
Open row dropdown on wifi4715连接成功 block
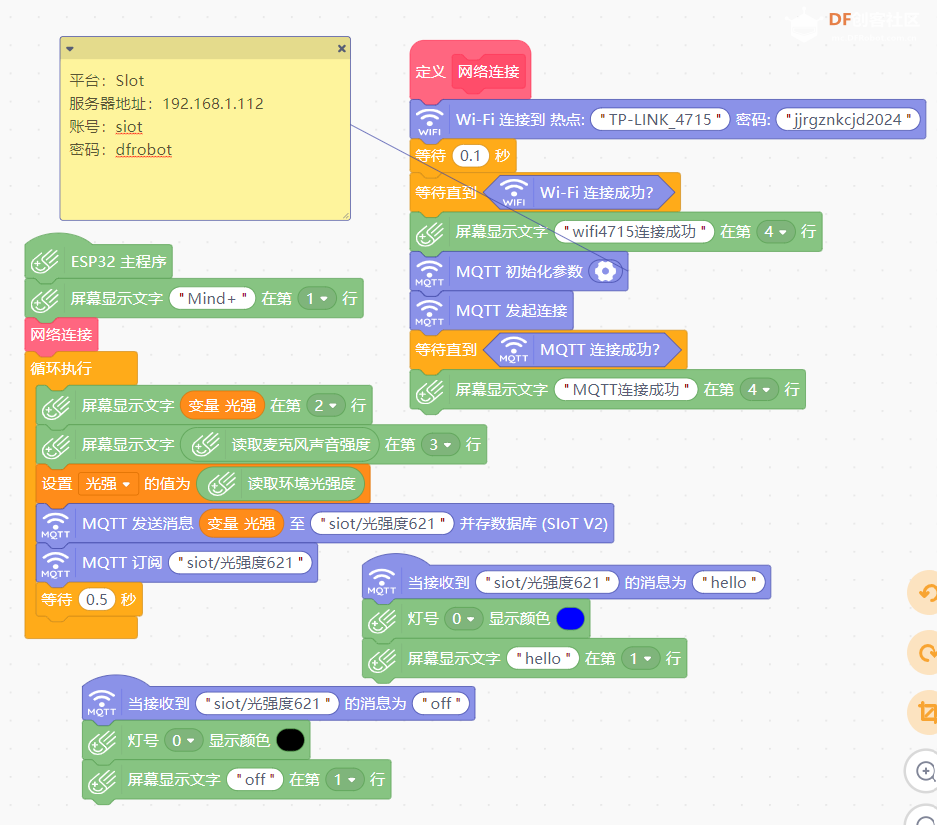775,232
